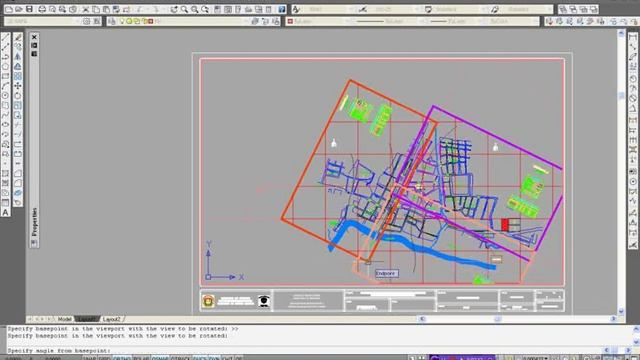Viewport: 640px width, 360px height.
Task: Activate Zoom Realtime magnifier tool
Action: point(184,9)
